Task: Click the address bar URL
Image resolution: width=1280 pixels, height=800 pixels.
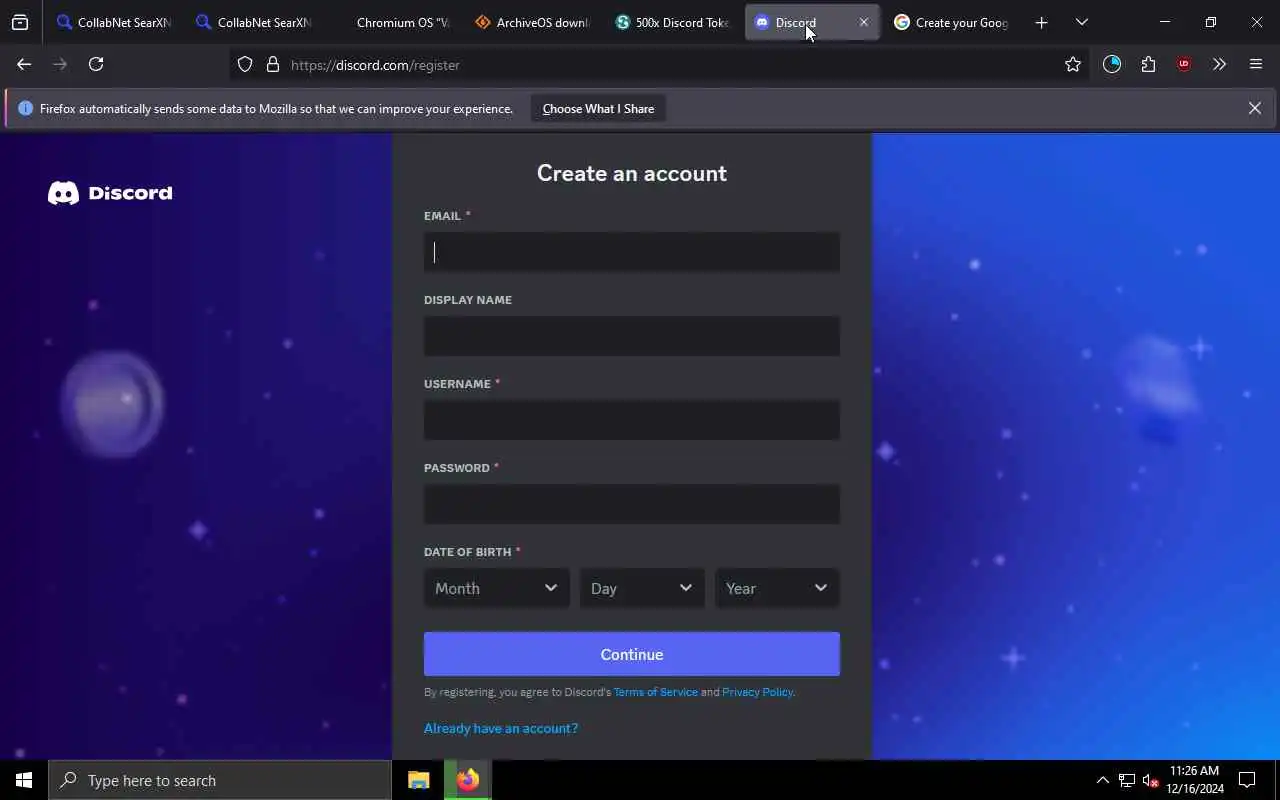Action: point(375,65)
